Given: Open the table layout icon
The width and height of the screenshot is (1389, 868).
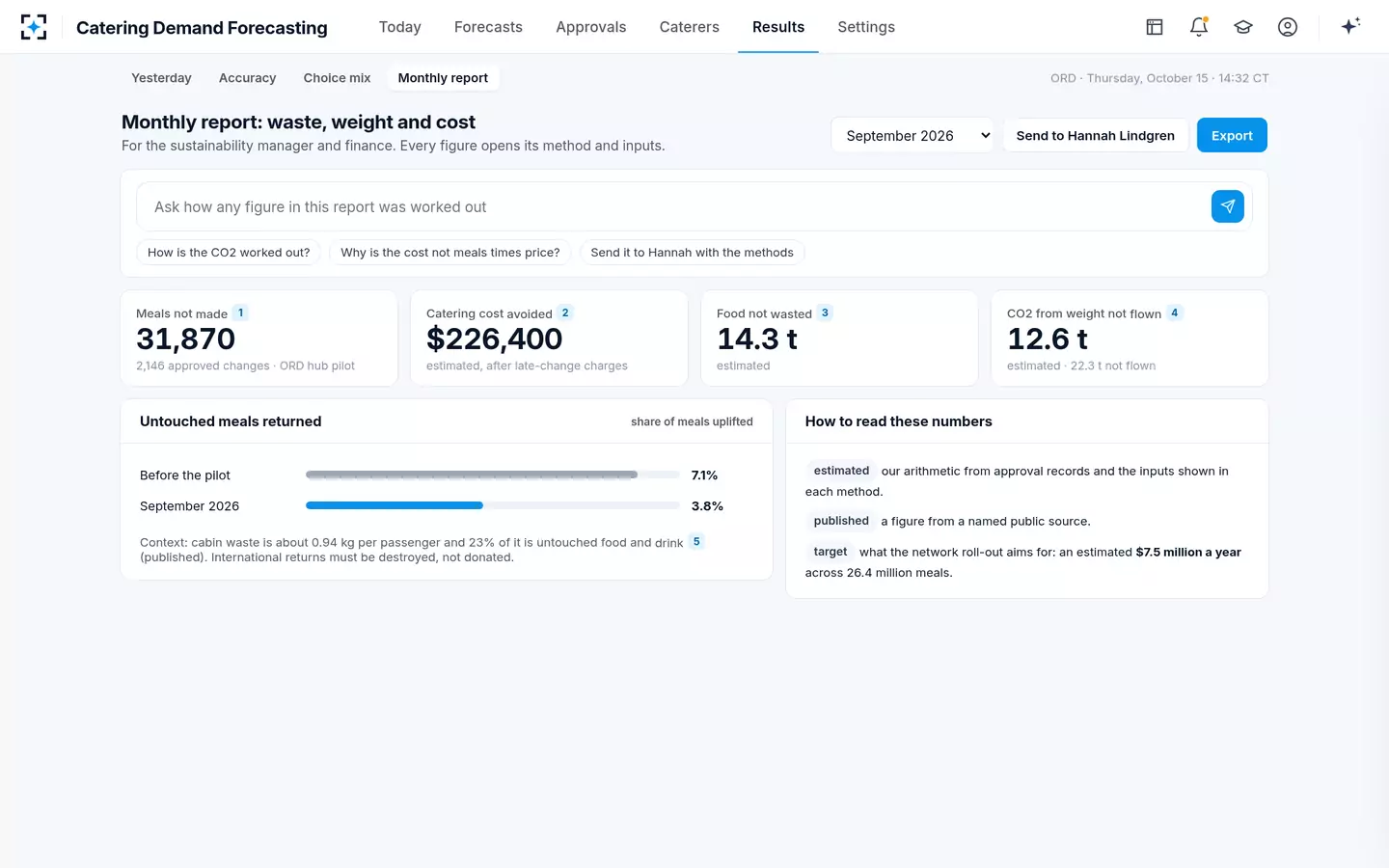Looking at the screenshot, I should tap(1155, 27).
